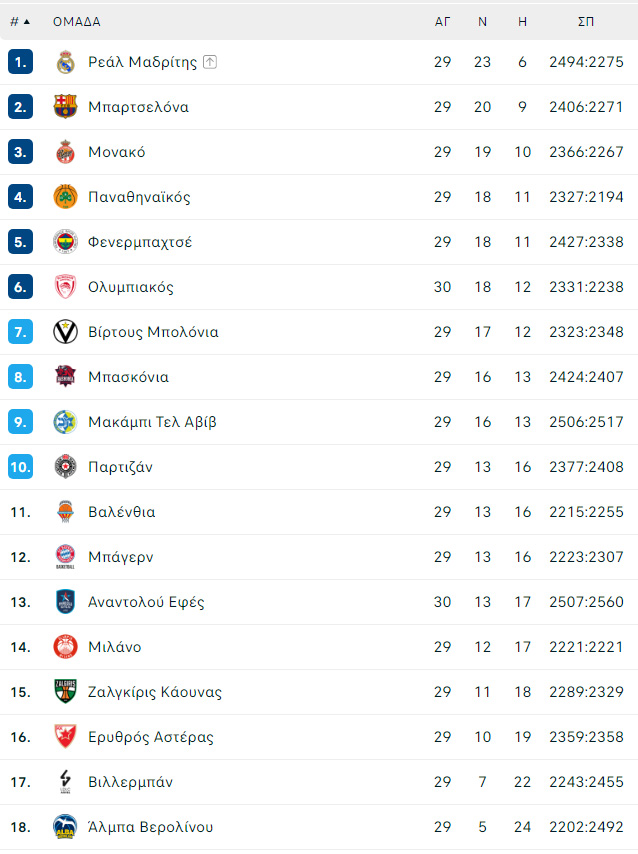Click the Panathinaikos green clover logo
Screen dimensions: 638x854
(x=65, y=197)
